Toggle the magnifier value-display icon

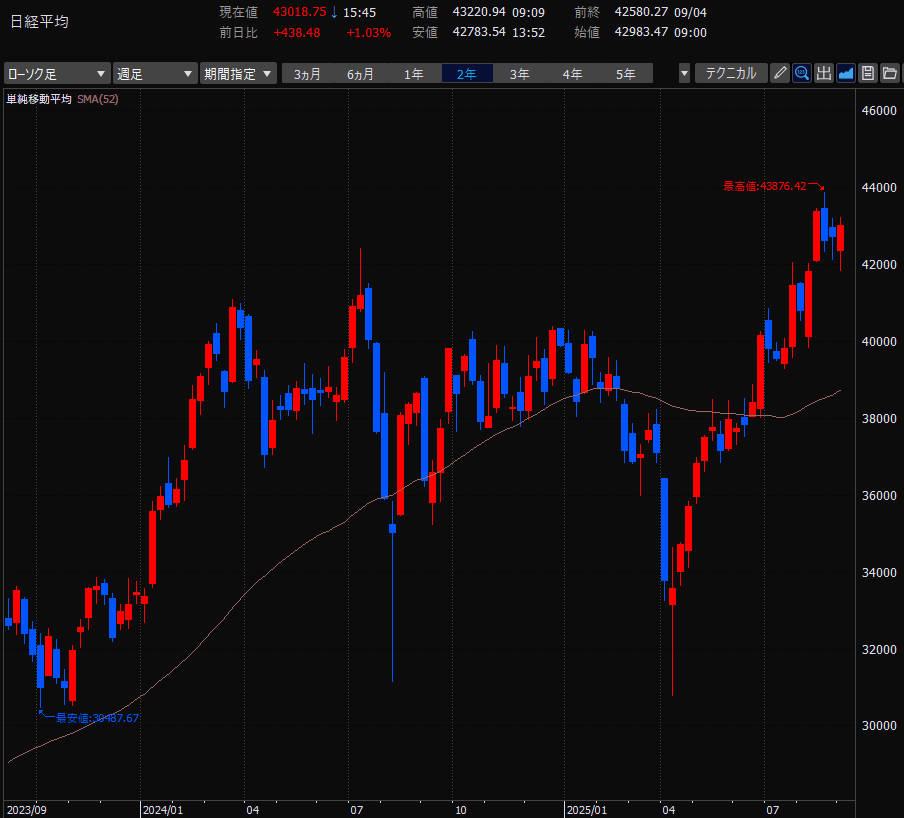click(801, 73)
